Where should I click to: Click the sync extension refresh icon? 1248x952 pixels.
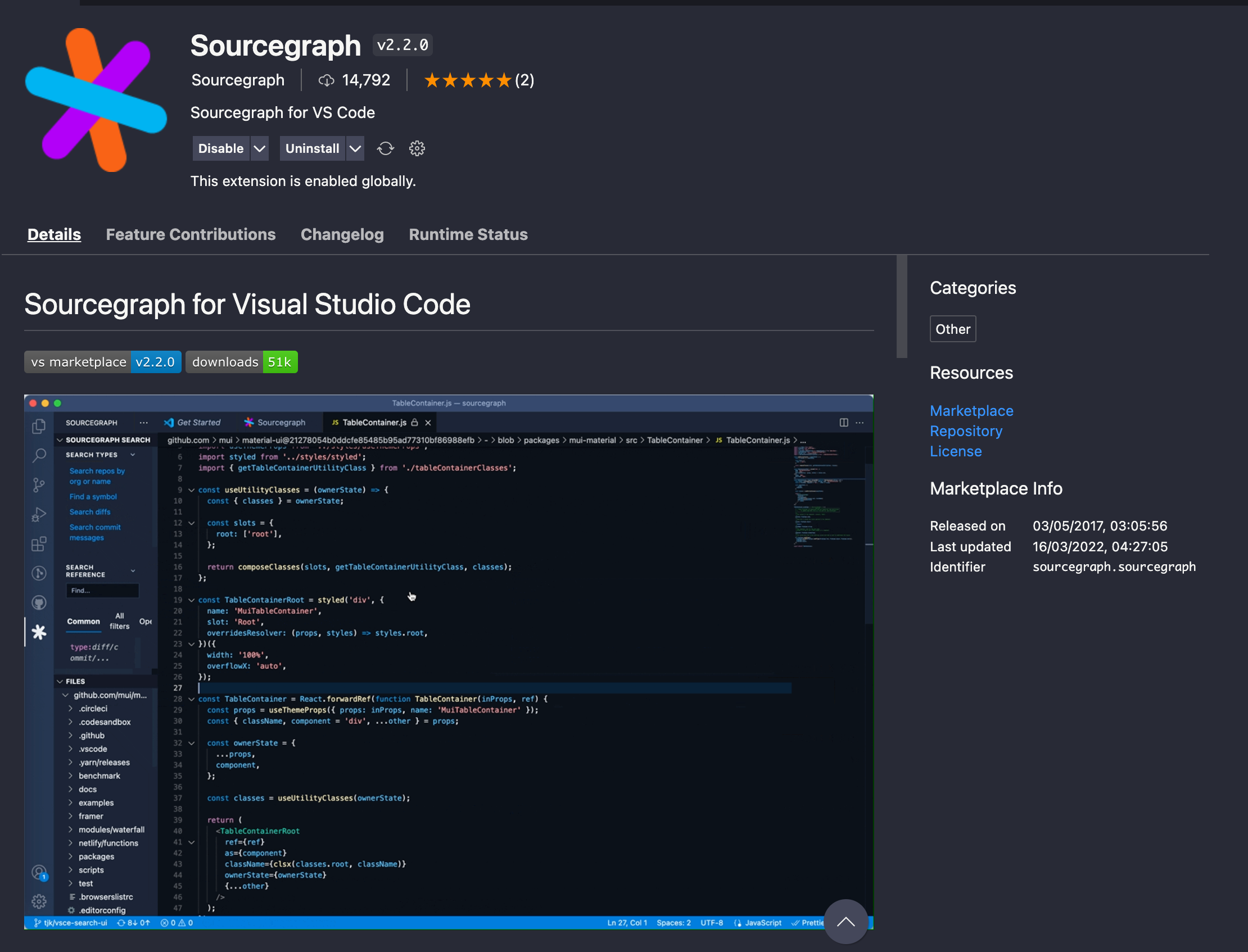[386, 148]
